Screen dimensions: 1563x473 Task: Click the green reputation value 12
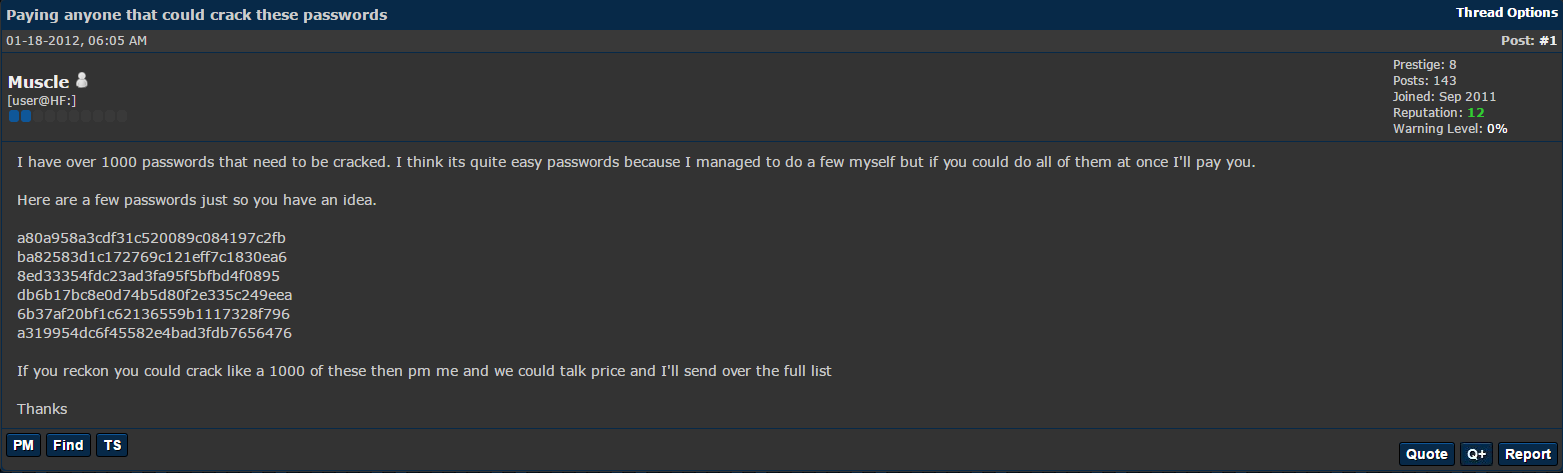[x=1475, y=113]
